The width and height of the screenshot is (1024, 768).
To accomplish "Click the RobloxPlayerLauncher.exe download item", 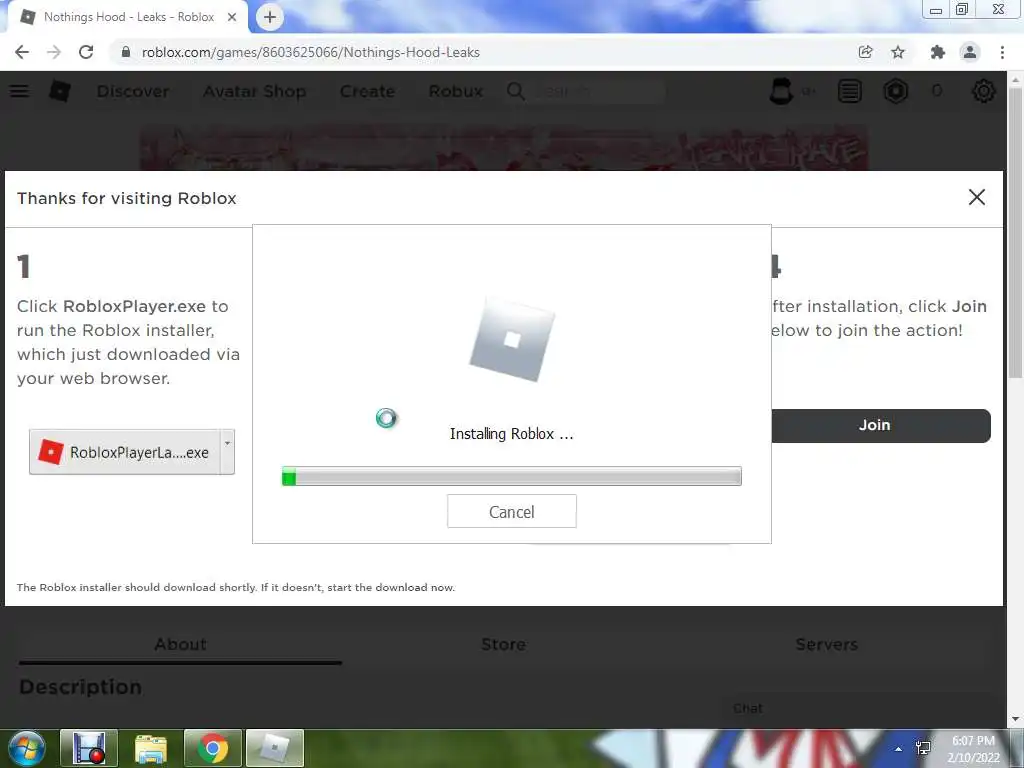I will coord(124,452).
